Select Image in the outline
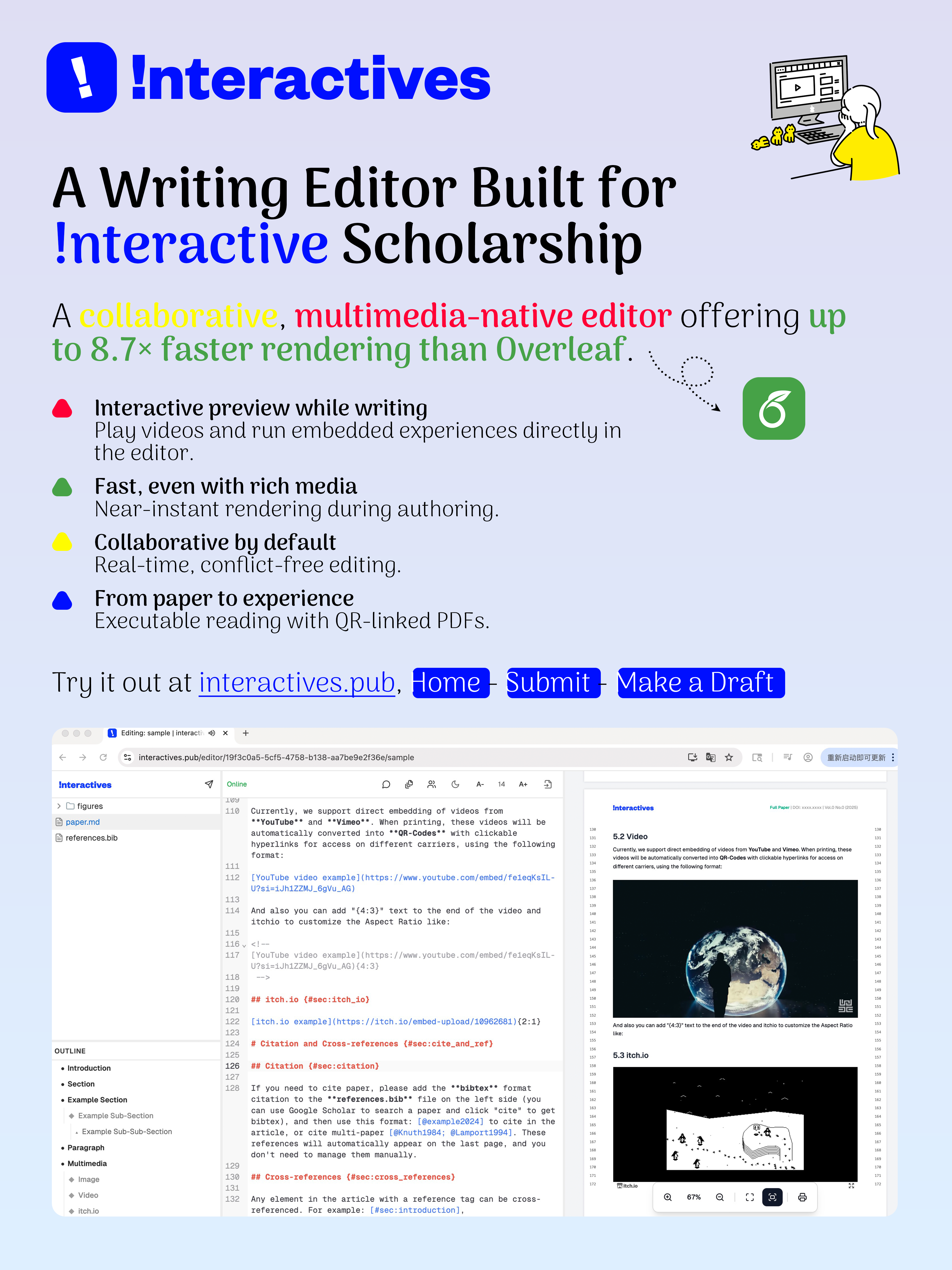Image resolution: width=952 pixels, height=1270 pixels. pos(89,1179)
